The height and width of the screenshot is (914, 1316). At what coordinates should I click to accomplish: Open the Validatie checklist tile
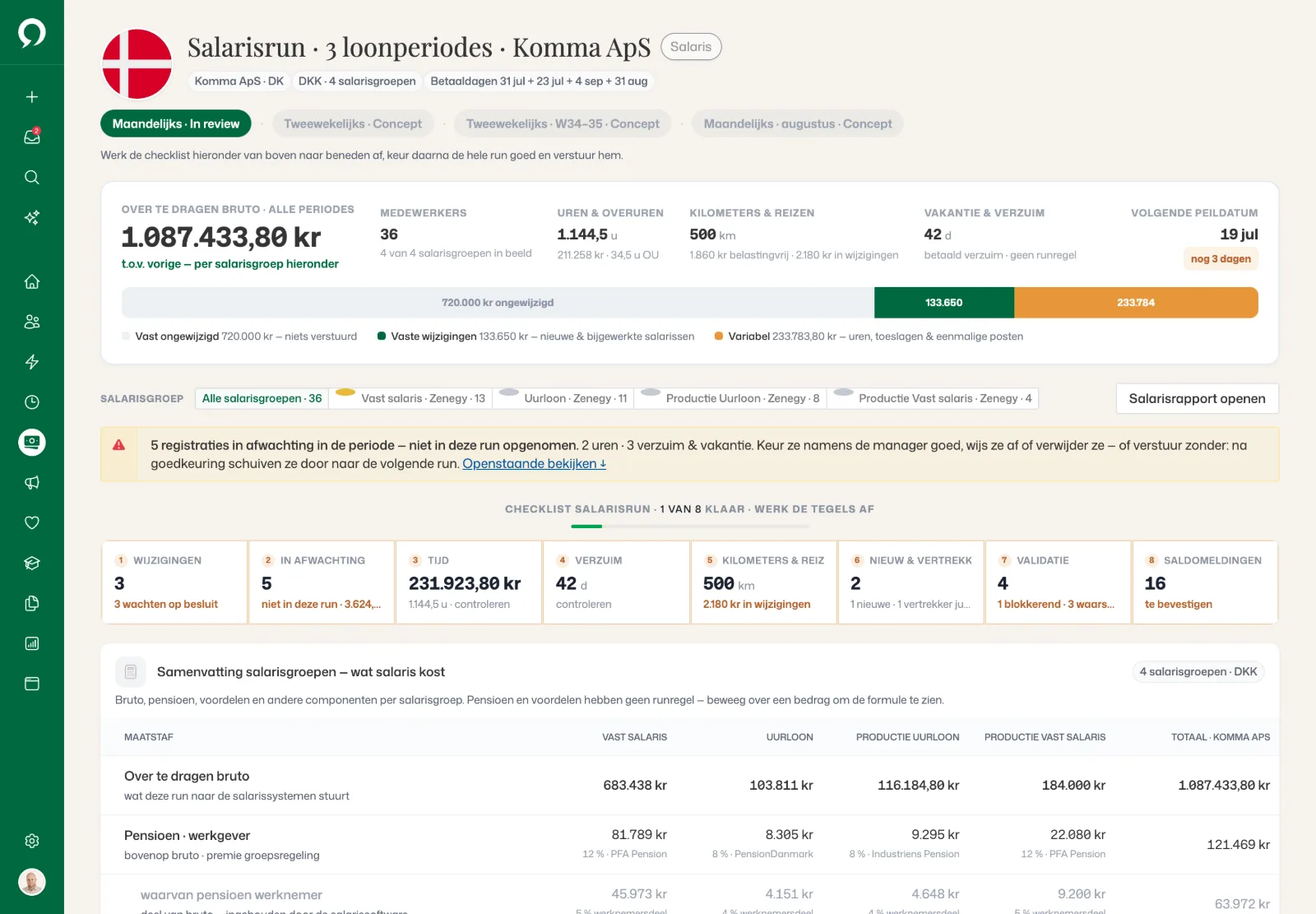(x=1058, y=582)
